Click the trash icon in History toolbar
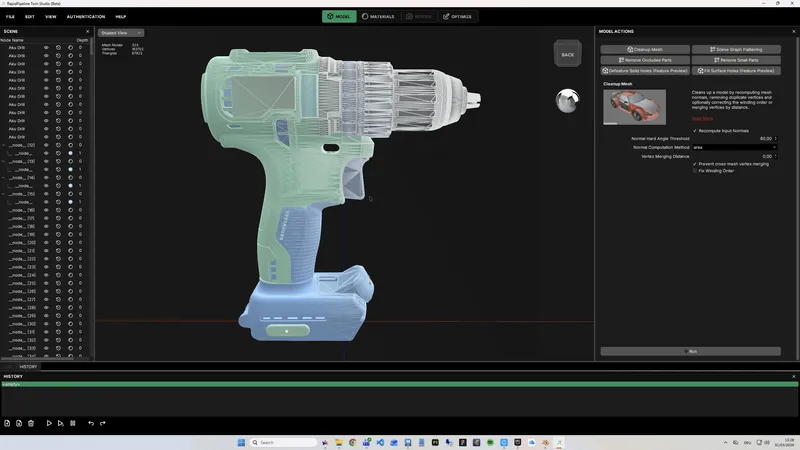This screenshot has width=800, height=450. click(x=31, y=423)
